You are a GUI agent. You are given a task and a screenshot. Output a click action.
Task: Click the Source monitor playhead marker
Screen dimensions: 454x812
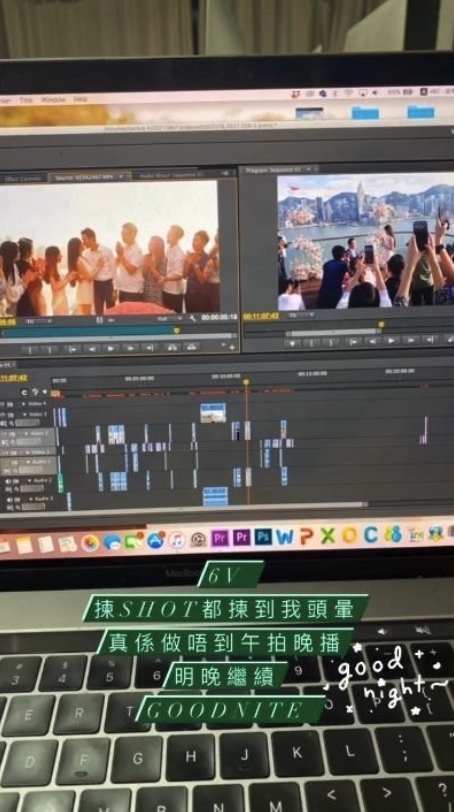pos(177,330)
